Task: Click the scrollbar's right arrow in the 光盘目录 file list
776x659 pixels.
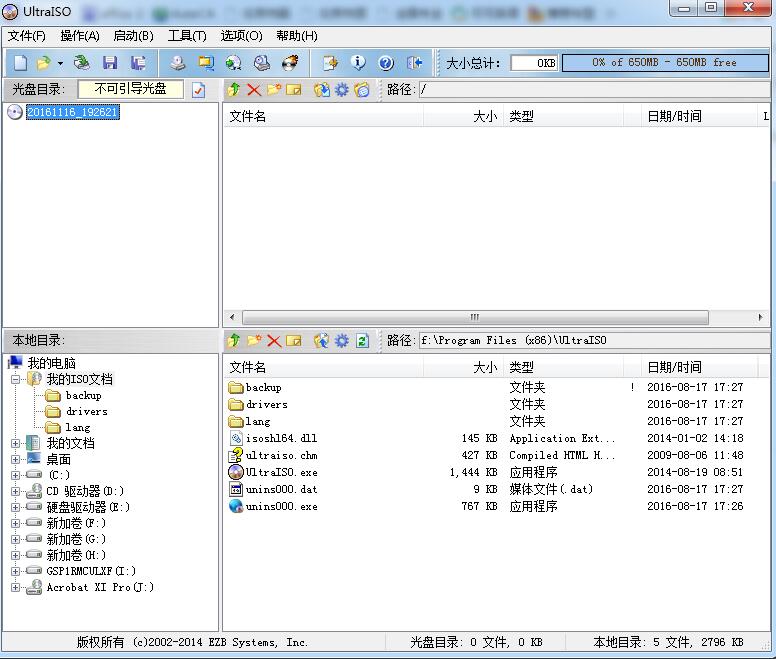Action: (760, 317)
